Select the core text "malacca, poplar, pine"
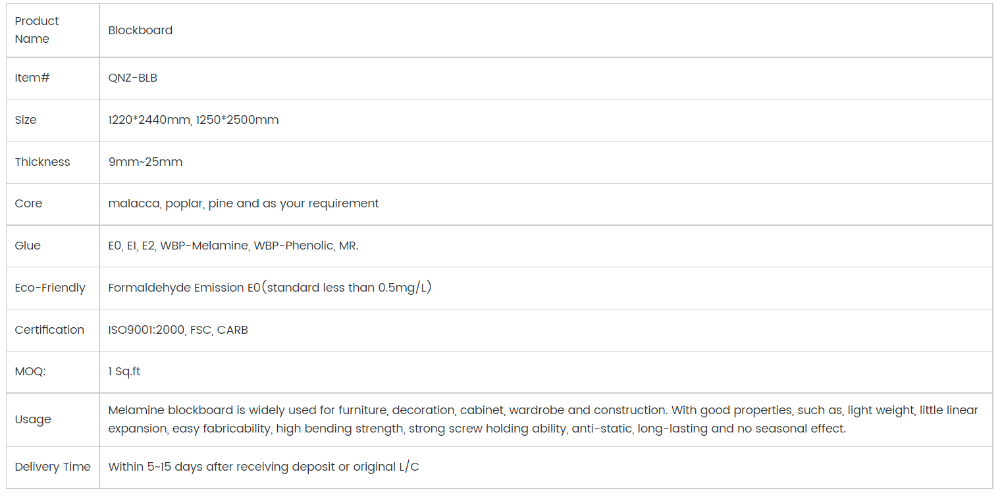This screenshot has width=1000, height=497. (x=170, y=204)
